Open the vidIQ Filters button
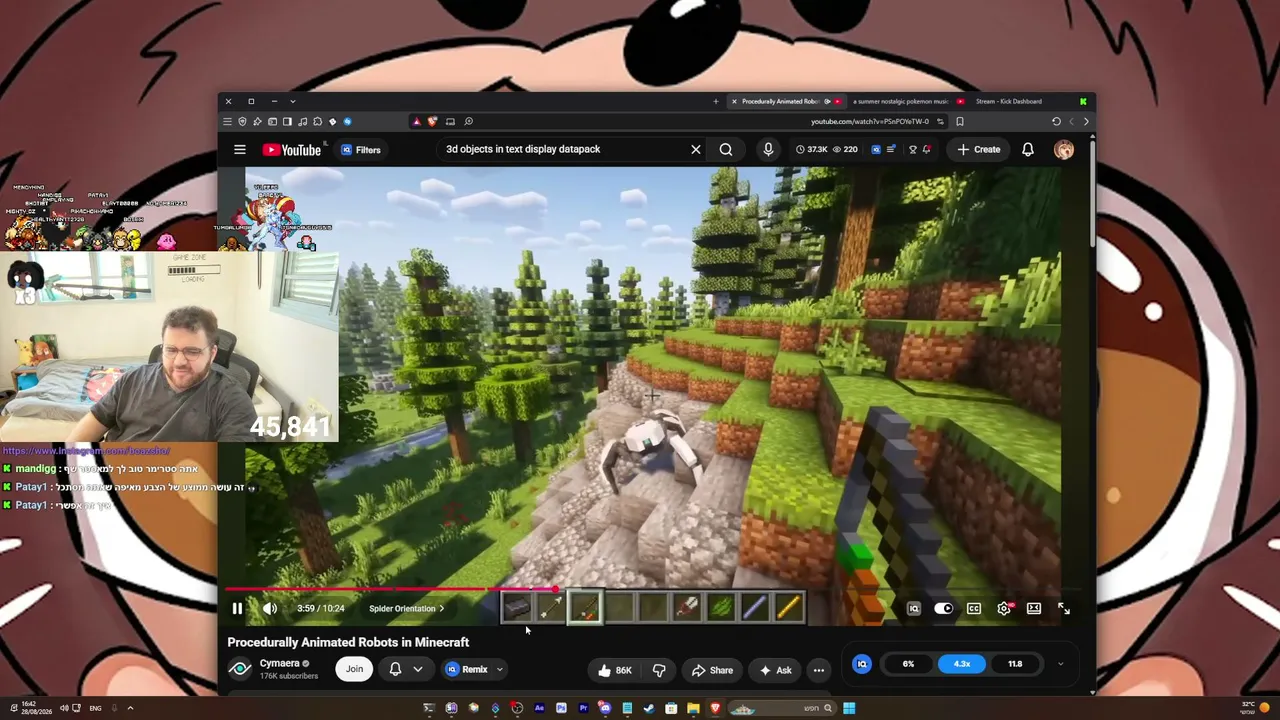Screen dimensions: 1280x720 click(x=360, y=150)
